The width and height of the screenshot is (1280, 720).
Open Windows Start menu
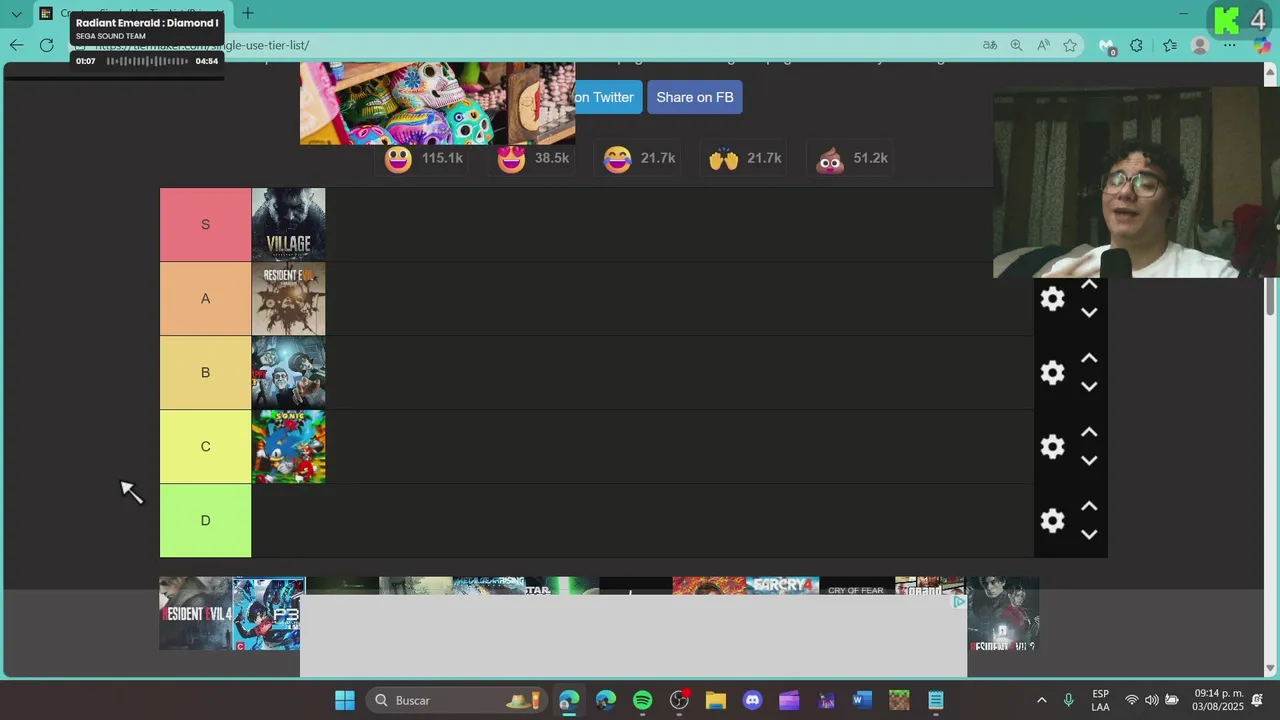point(344,700)
